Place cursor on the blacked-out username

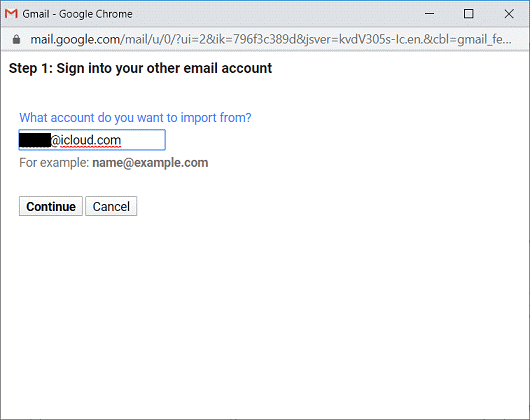point(35,140)
